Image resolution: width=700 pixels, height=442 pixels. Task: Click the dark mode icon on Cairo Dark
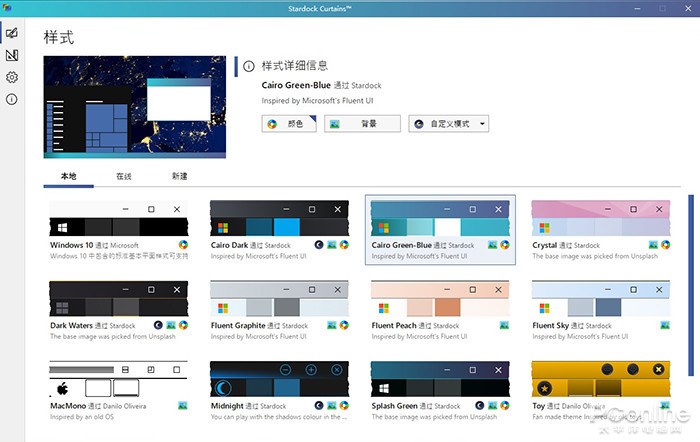[319, 245]
